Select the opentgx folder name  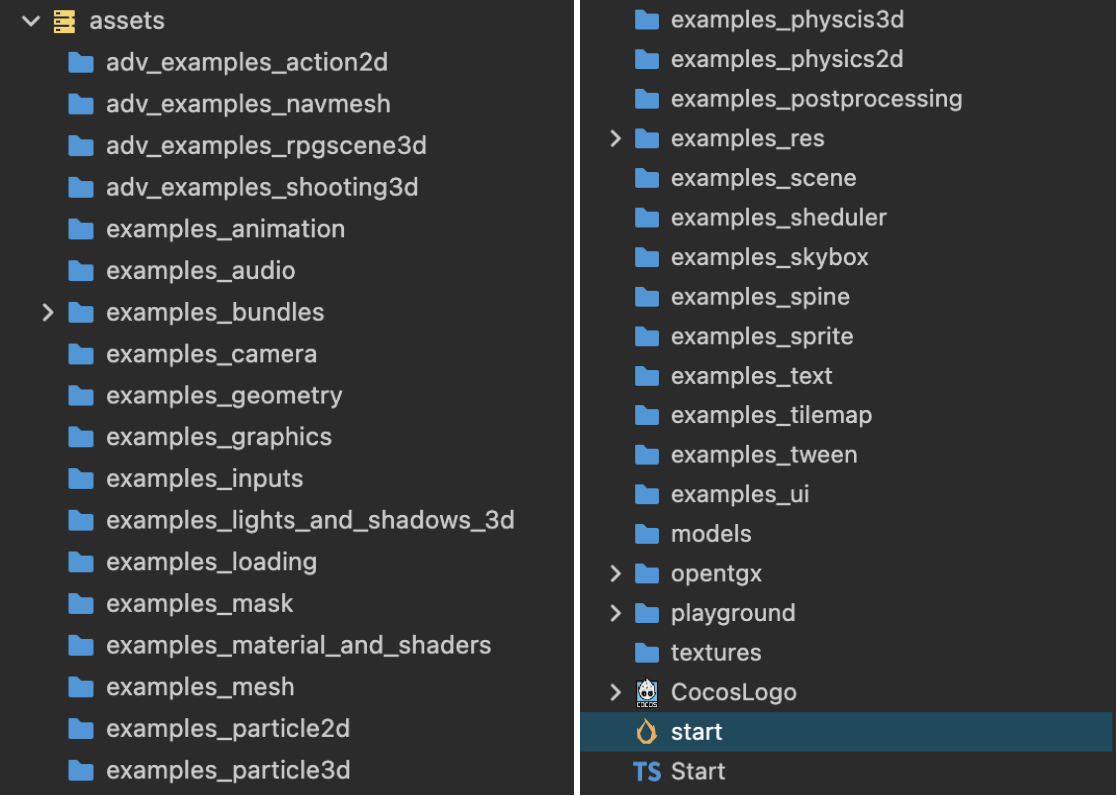(716, 574)
